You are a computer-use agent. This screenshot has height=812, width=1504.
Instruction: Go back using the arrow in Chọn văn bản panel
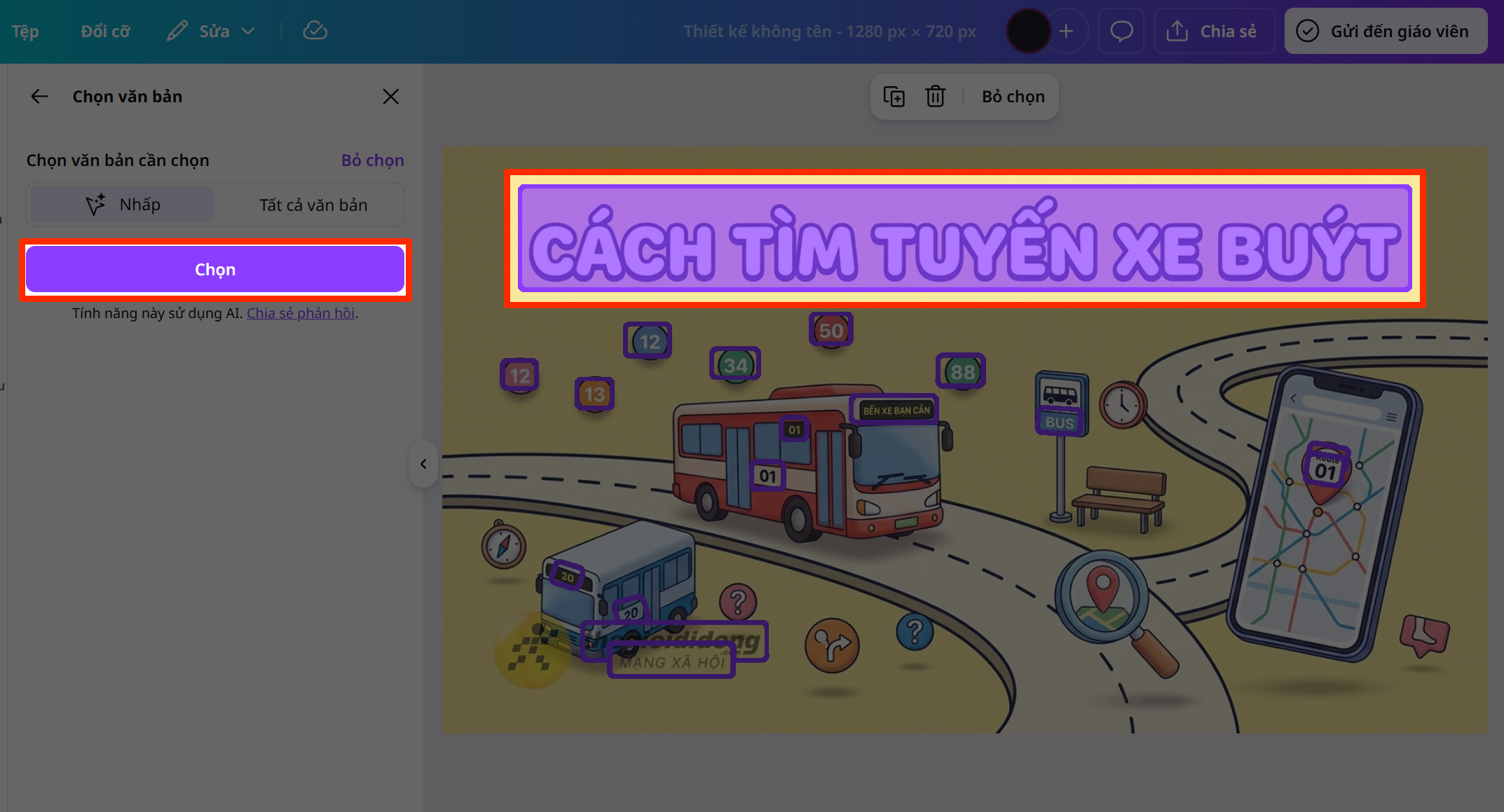[x=39, y=96]
